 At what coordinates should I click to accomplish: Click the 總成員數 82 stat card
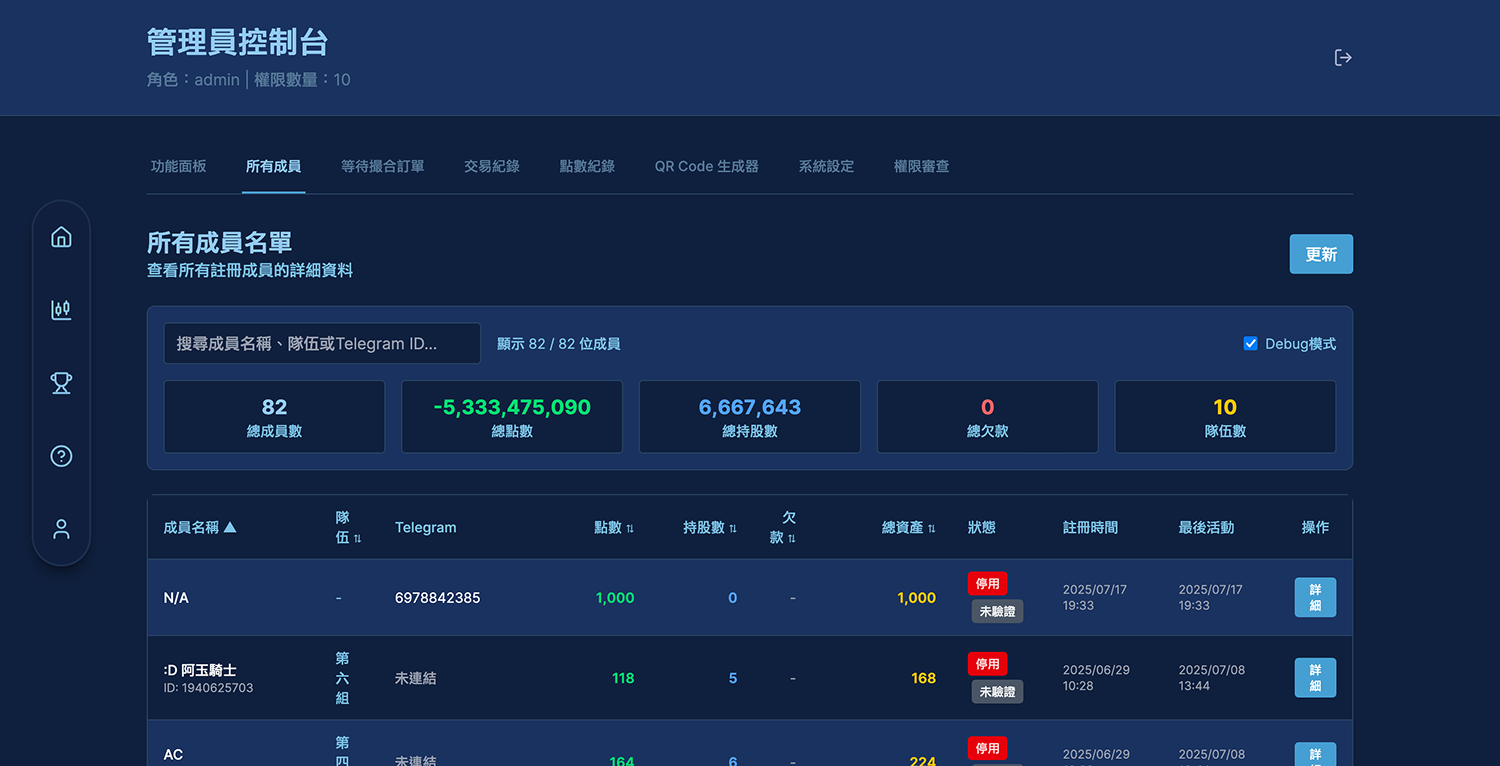pos(274,417)
